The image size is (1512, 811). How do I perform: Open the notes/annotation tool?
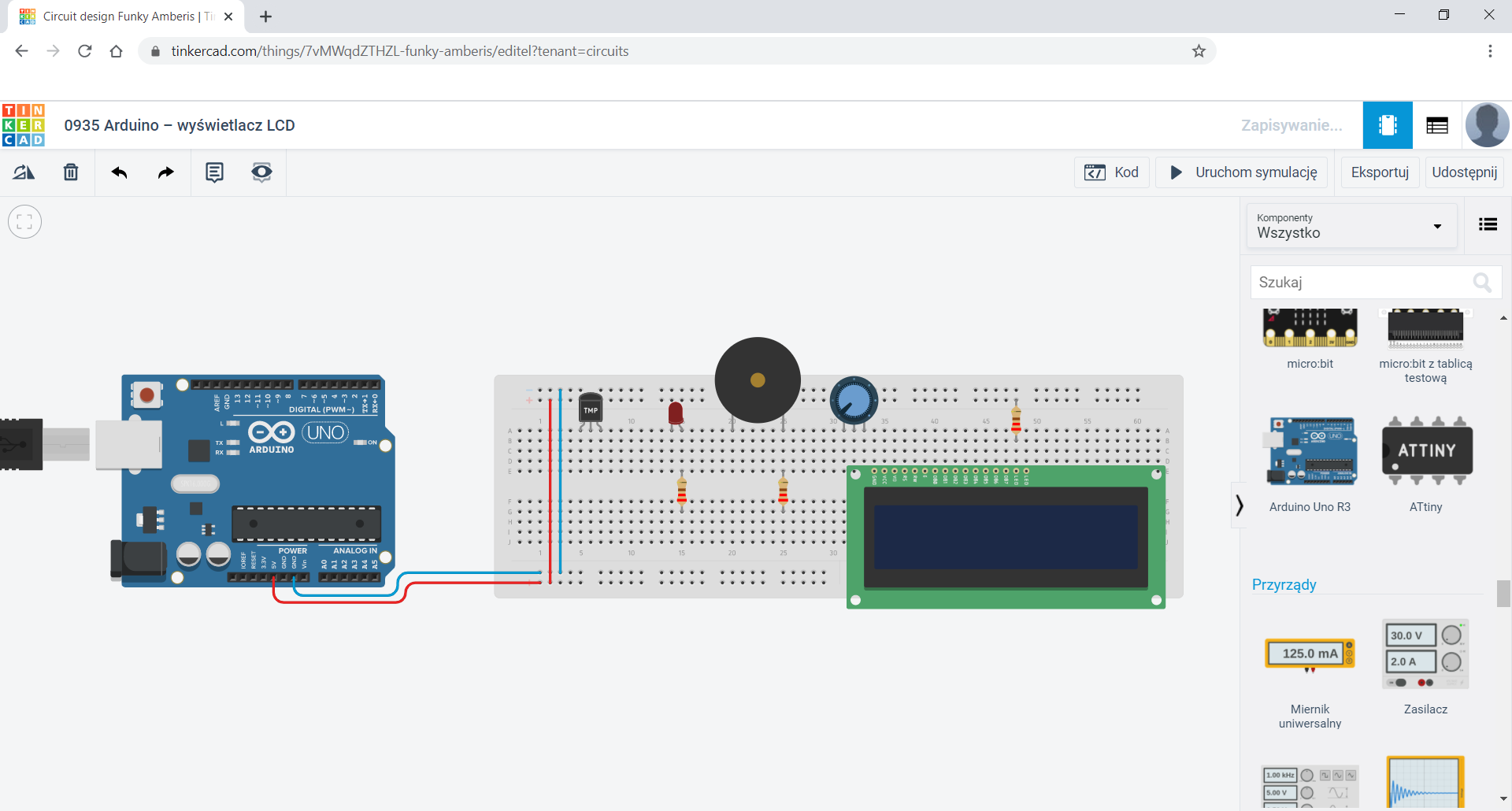tap(213, 172)
